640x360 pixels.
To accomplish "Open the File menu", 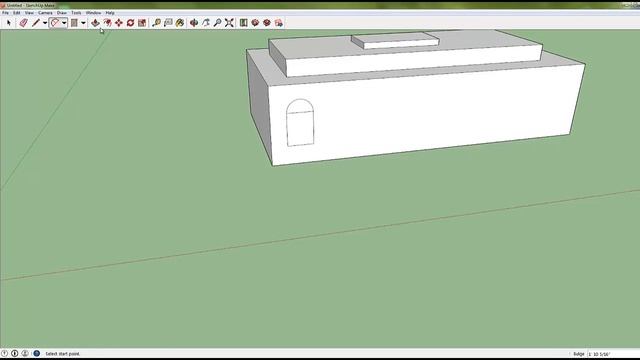I will [x=5, y=13].
